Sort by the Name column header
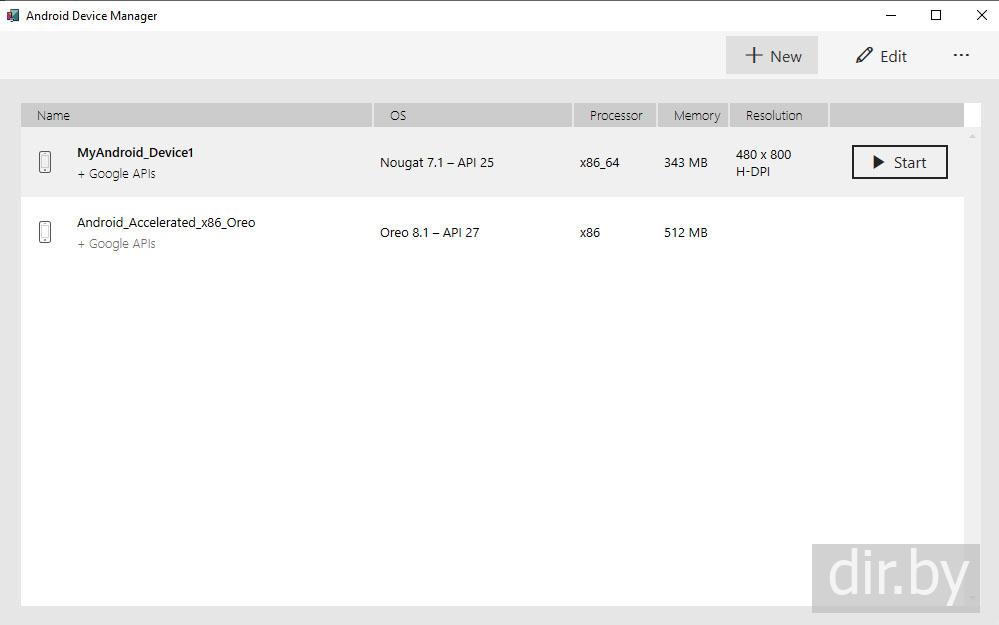The width and height of the screenshot is (999, 625). 196,115
